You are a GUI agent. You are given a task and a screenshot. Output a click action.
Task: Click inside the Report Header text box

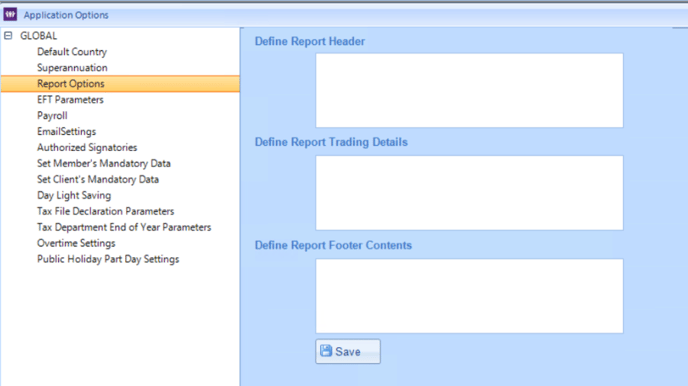469,90
